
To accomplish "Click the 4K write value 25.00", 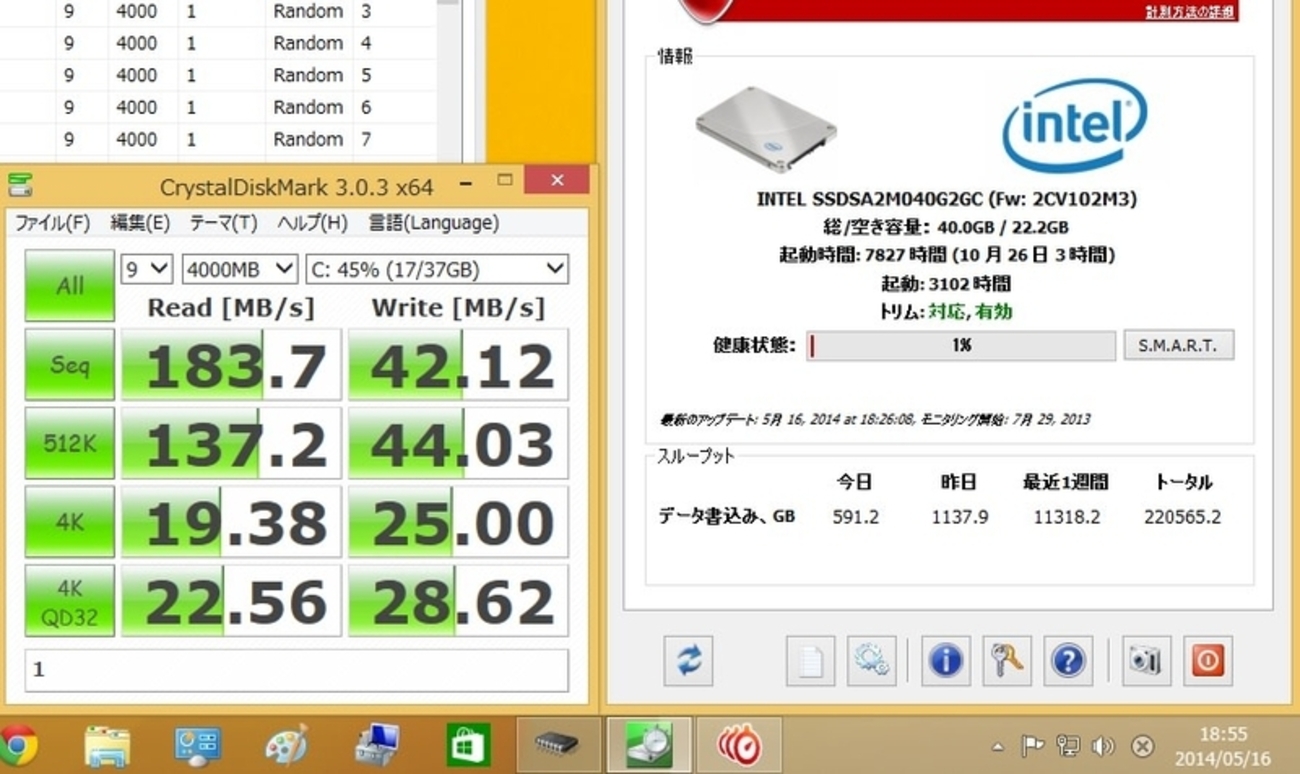I will [x=458, y=521].
